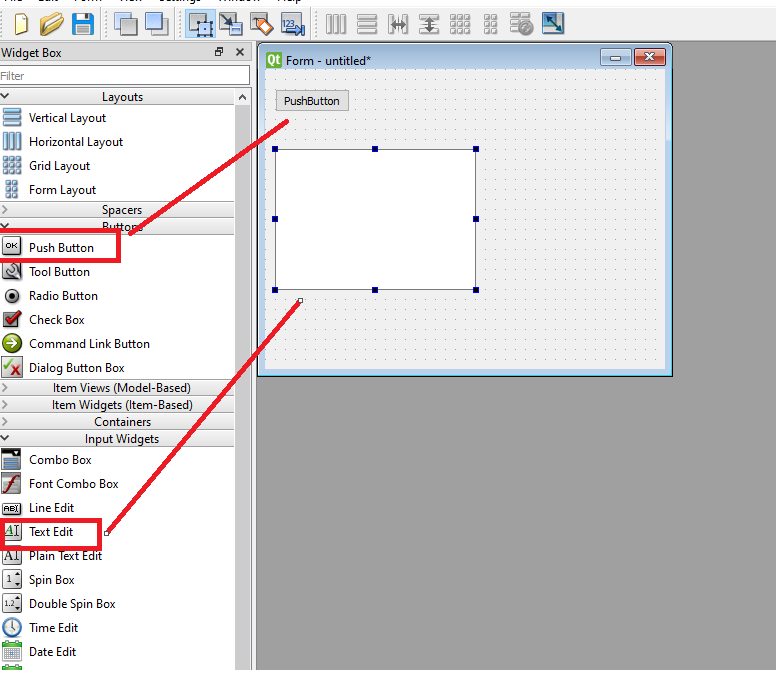Screen dimensions: 781x675
Task: Click Lay Out in a Grid toolbar icon
Action: [x=459, y=24]
